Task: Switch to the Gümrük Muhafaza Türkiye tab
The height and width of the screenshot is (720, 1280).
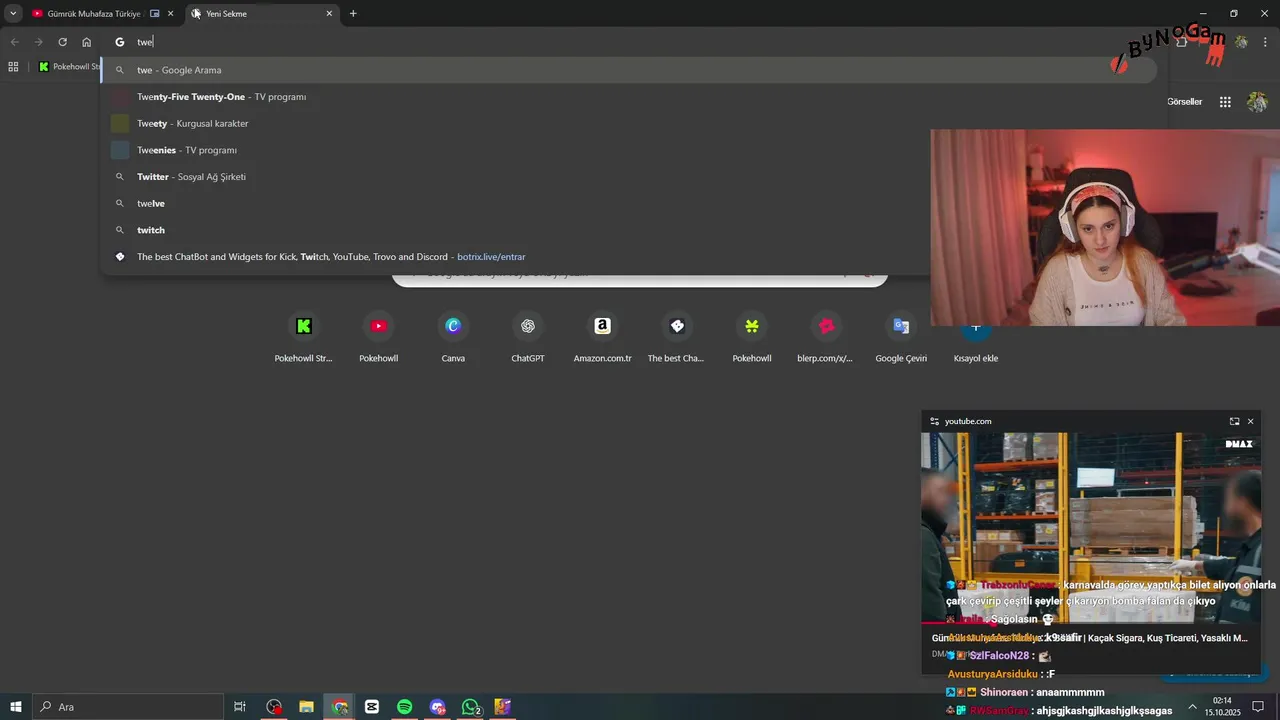Action: [x=96, y=14]
